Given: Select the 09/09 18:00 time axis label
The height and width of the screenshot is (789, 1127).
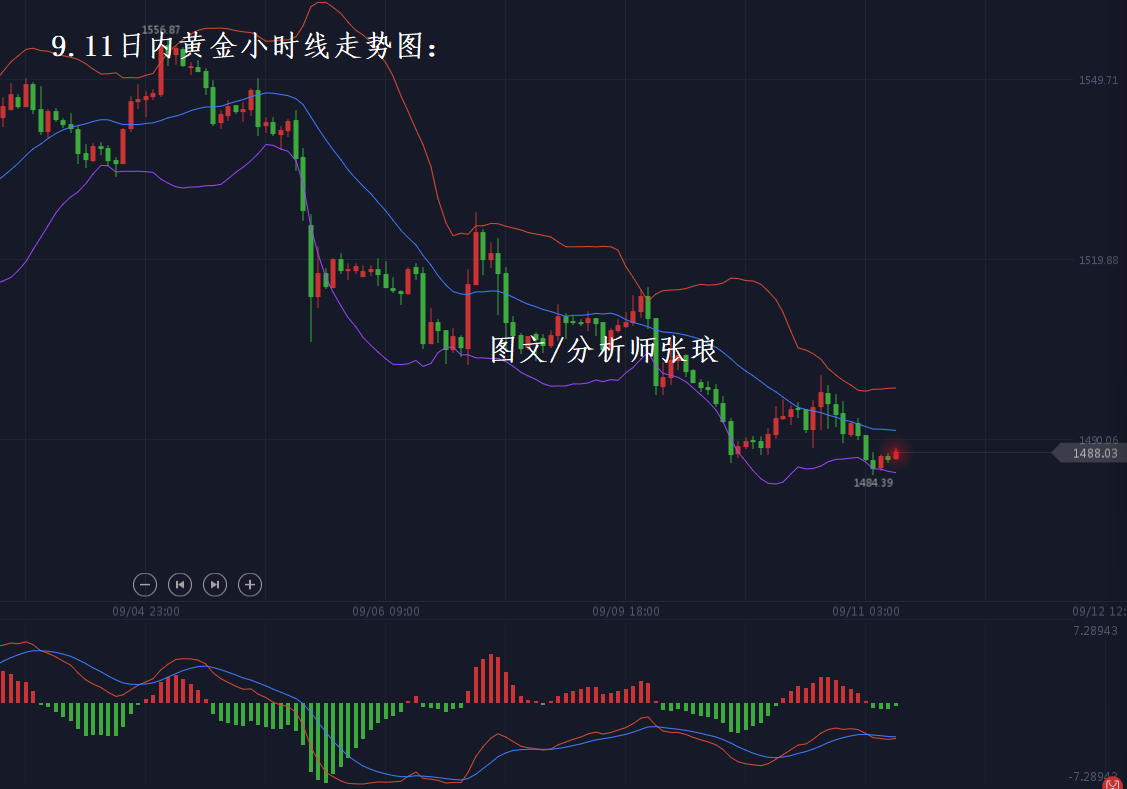Looking at the screenshot, I should (626, 611).
